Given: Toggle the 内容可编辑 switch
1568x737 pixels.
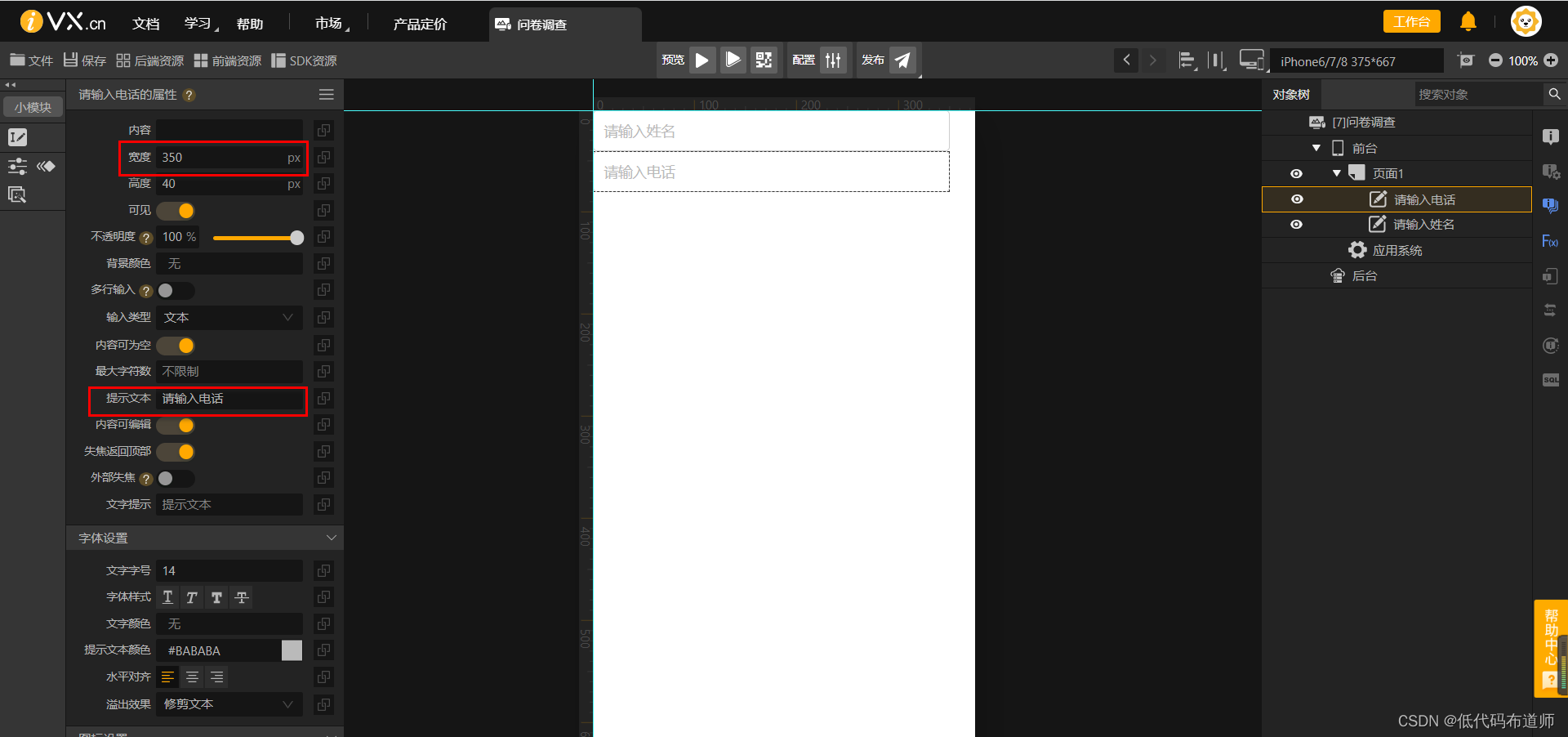Looking at the screenshot, I should pos(176,425).
